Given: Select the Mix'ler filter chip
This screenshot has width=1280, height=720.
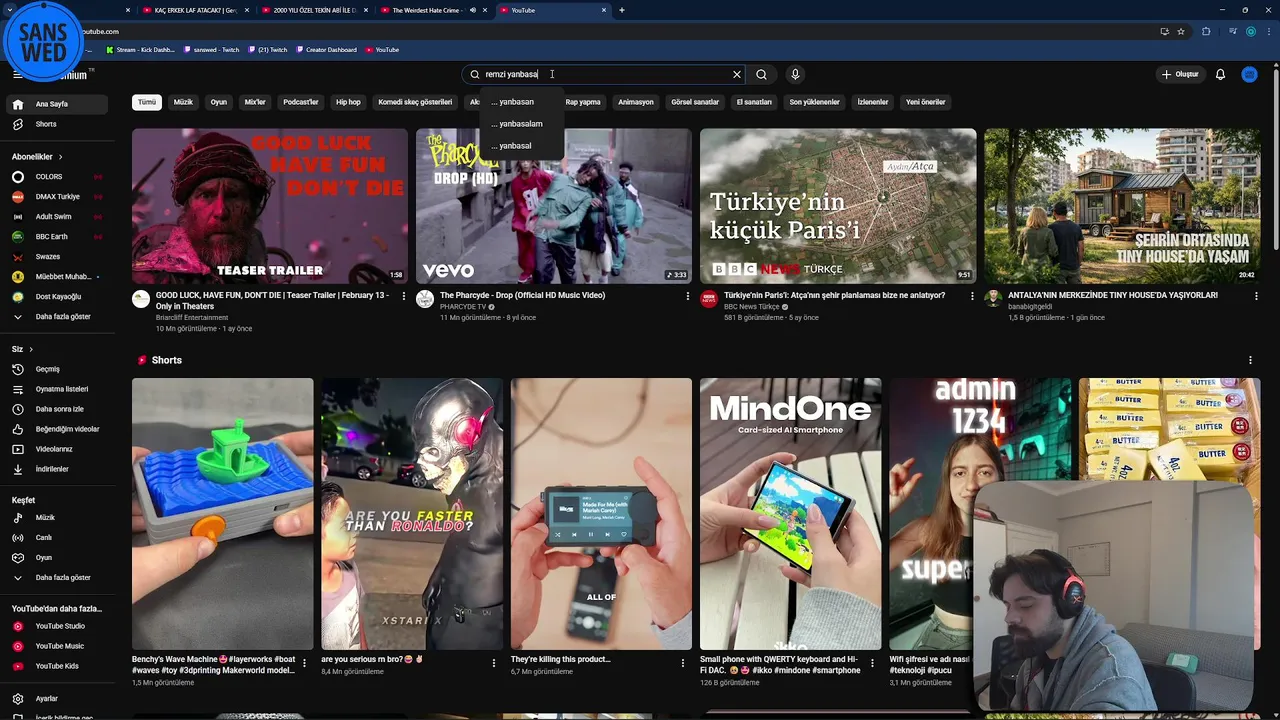Looking at the screenshot, I should [x=255, y=102].
